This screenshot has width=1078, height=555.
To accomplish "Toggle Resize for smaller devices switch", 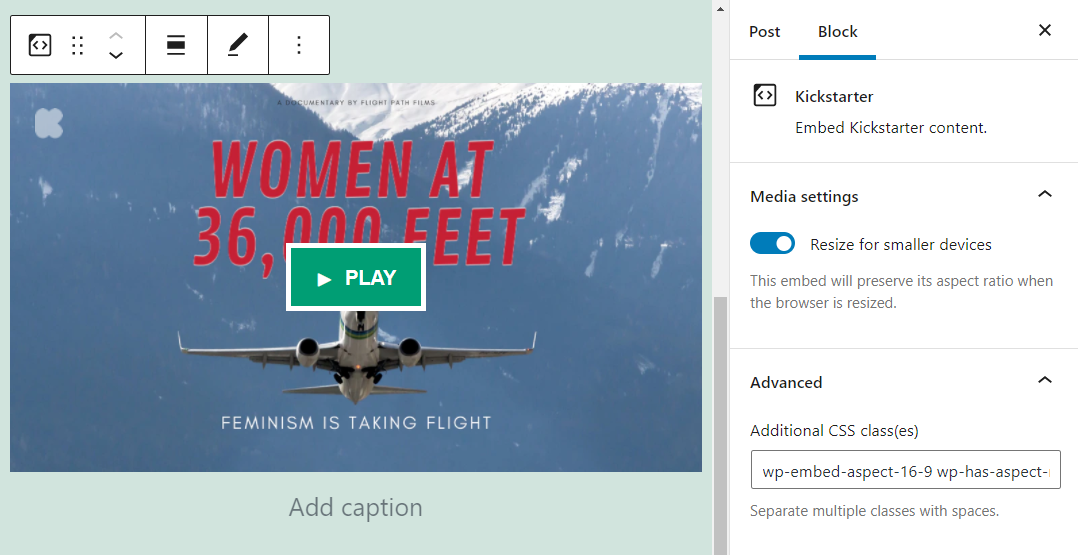I will pos(772,244).
